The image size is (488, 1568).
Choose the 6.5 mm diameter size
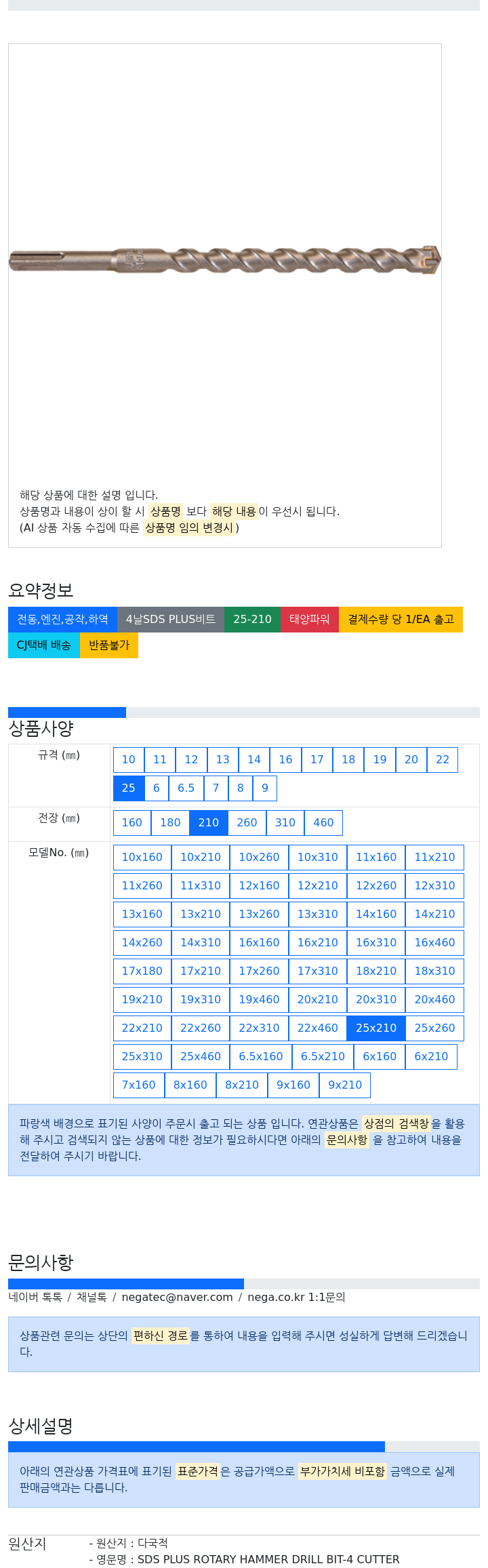(x=186, y=788)
